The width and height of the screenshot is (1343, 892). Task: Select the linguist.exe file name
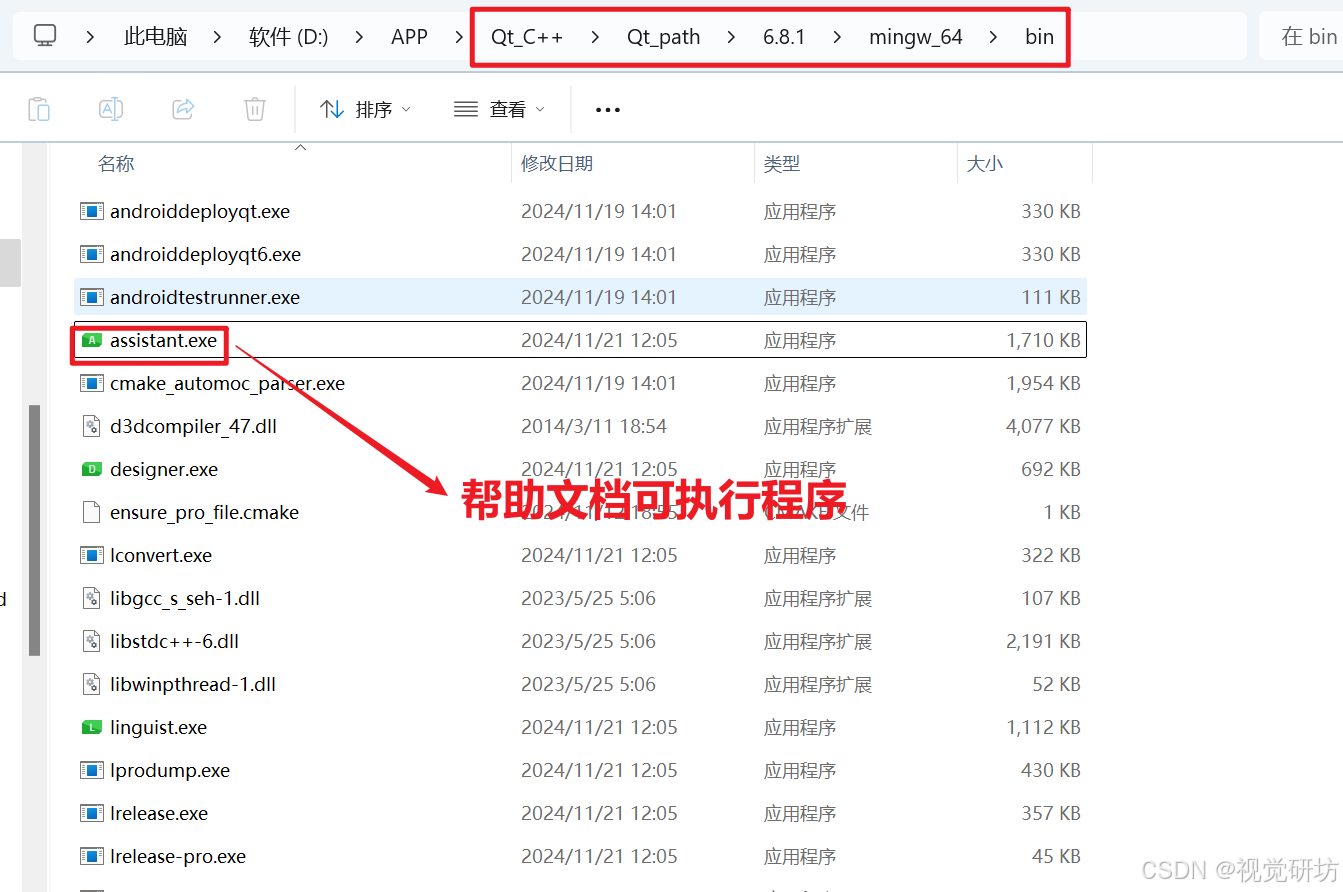click(x=158, y=727)
